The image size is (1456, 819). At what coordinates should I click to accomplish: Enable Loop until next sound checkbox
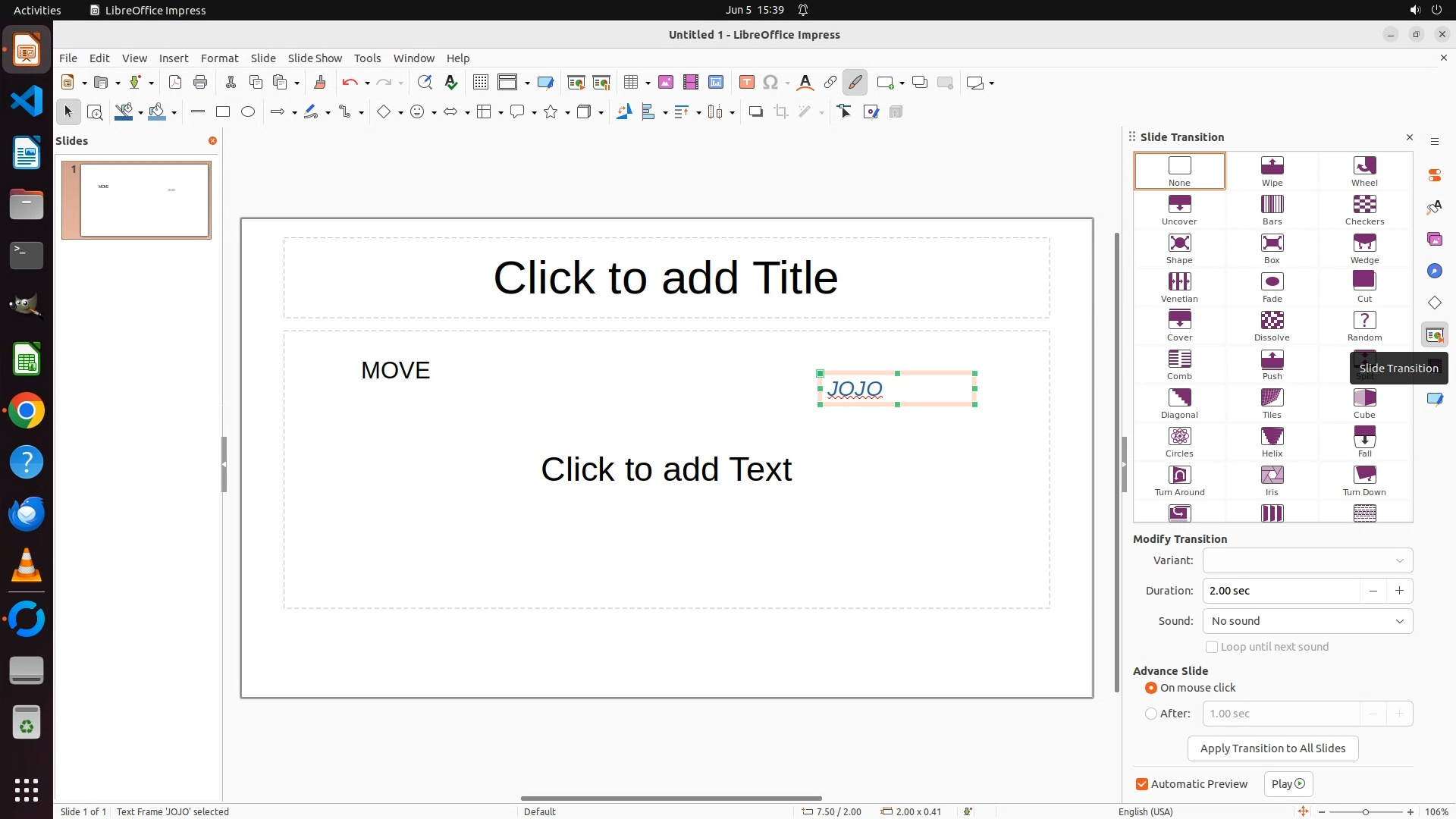(x=1212, y=647)
